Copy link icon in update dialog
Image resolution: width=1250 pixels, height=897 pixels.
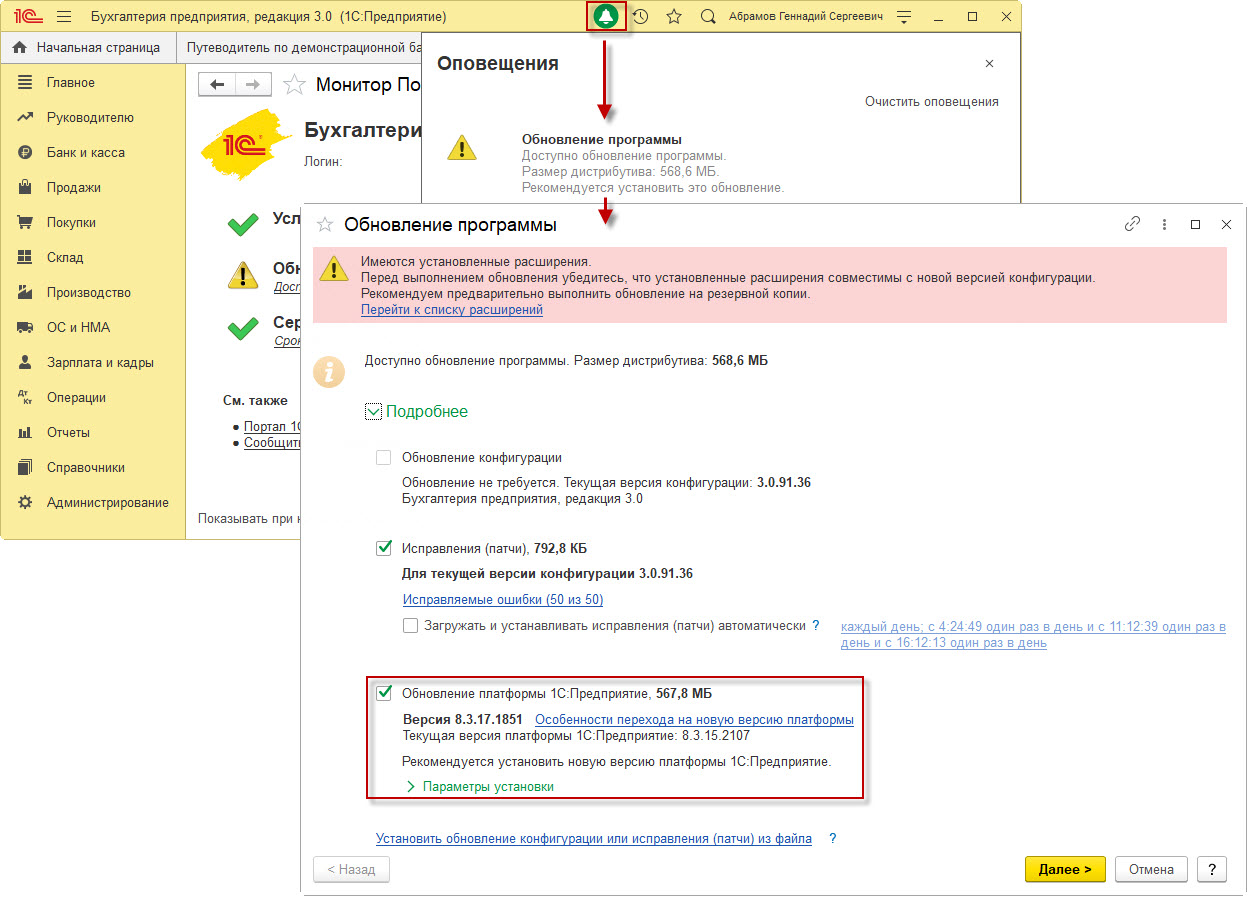click(1133, 225)
